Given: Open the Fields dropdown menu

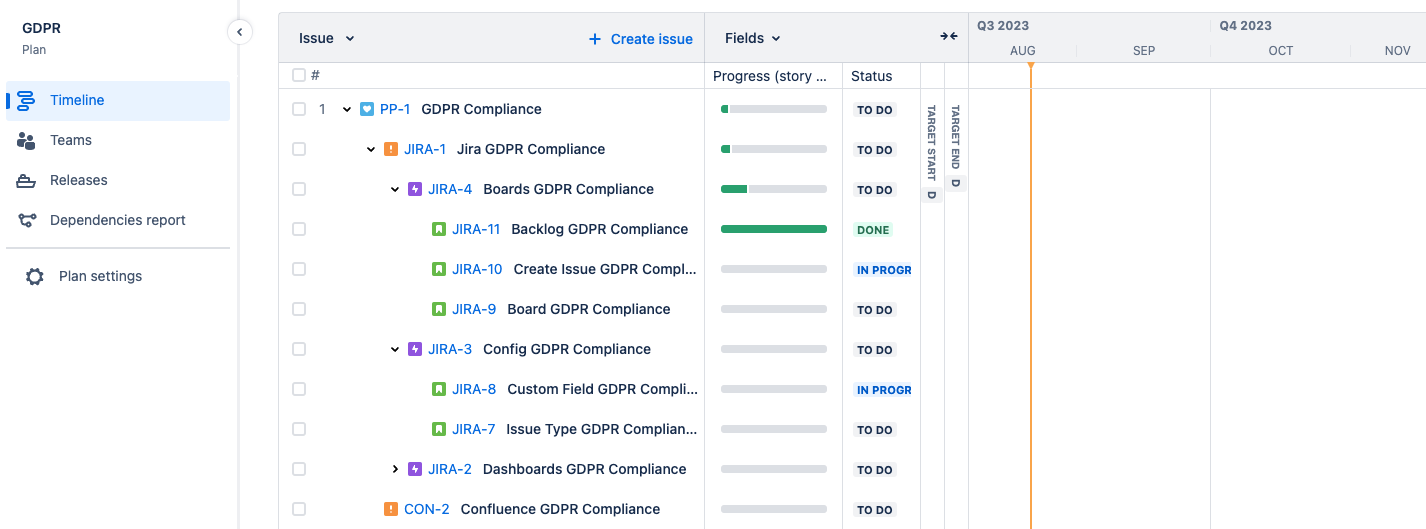Looking at the screenshot, I should tap(752, 38).
